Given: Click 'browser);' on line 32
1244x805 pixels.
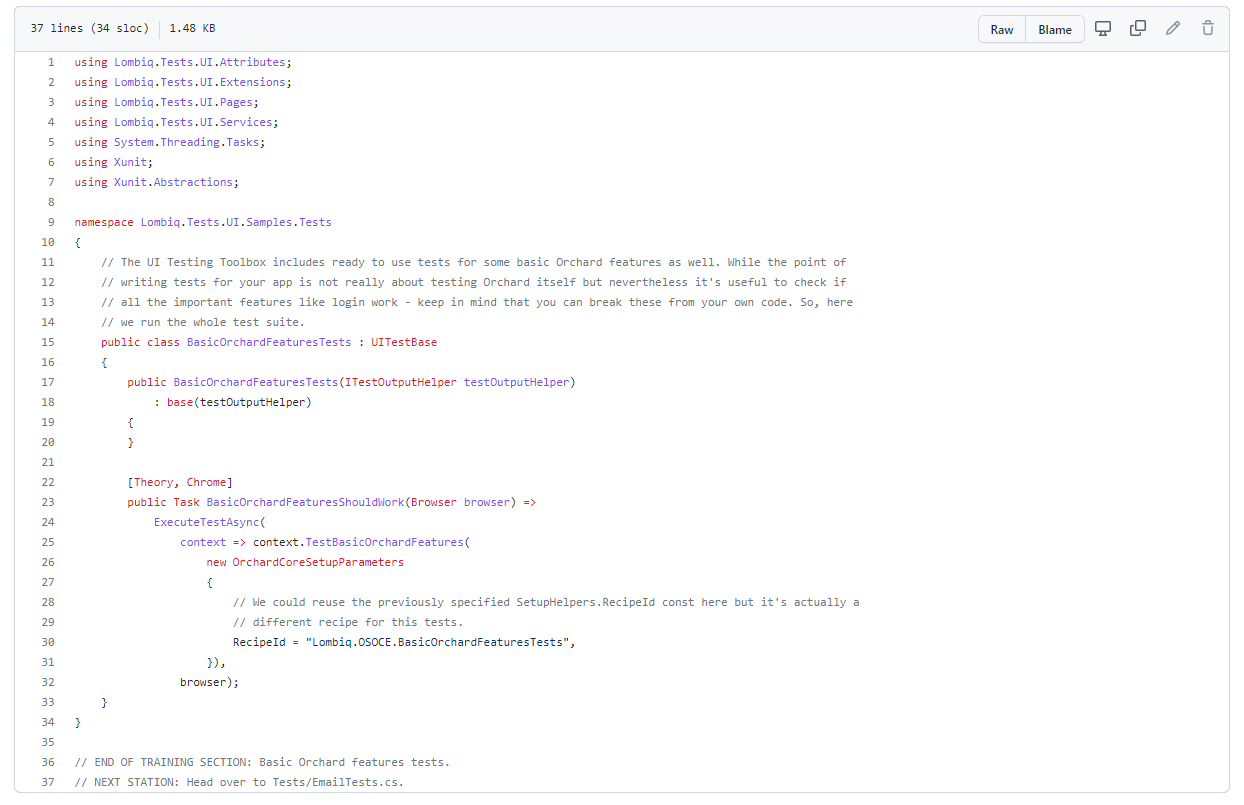Looking at the screenshot, I should coord(210,682).
